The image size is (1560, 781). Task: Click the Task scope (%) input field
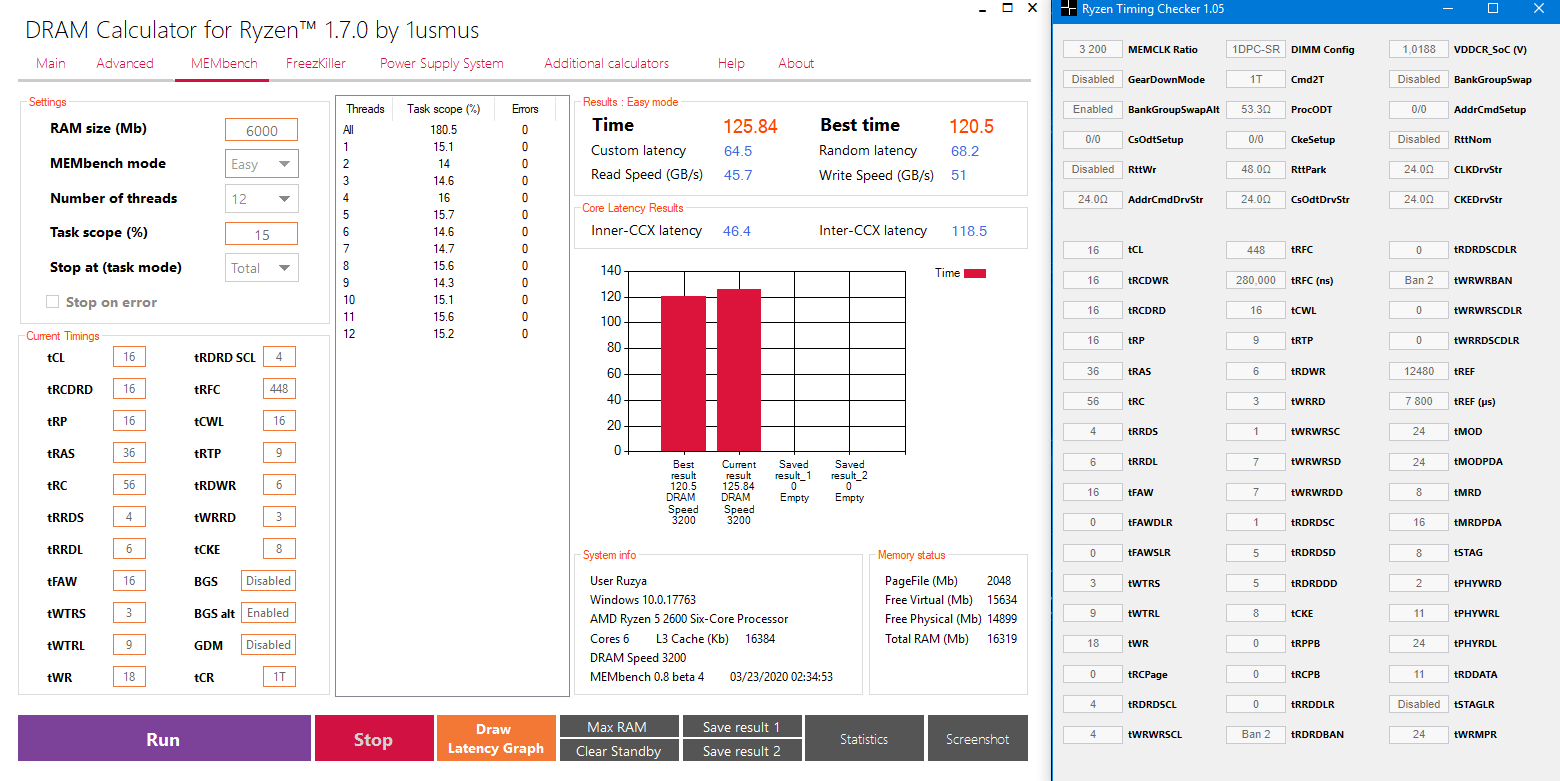pyautogui.click(x=261, y=234)
